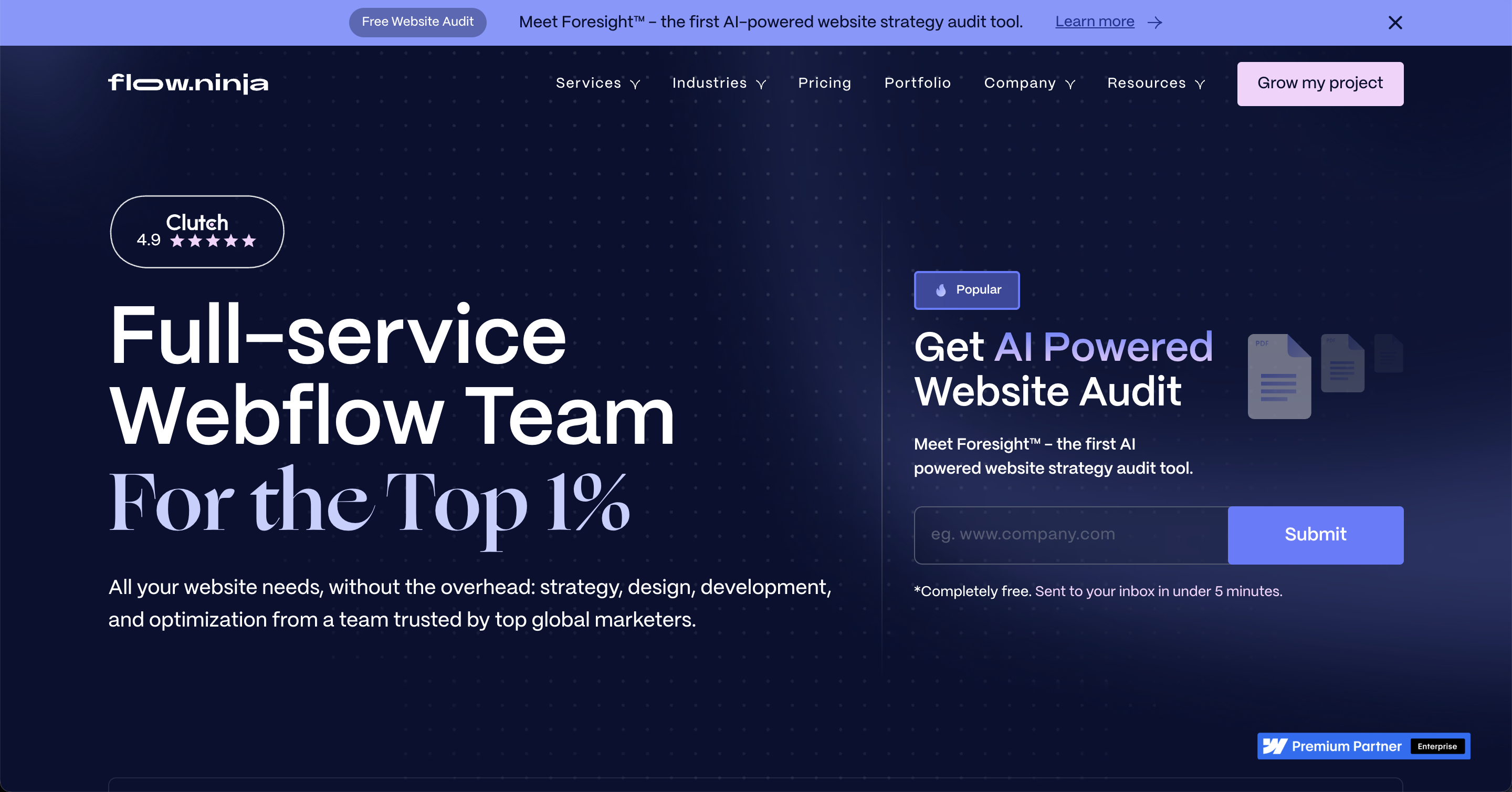
Task: Click the arrow icon beside Learn more
Action: (1154, 22)
